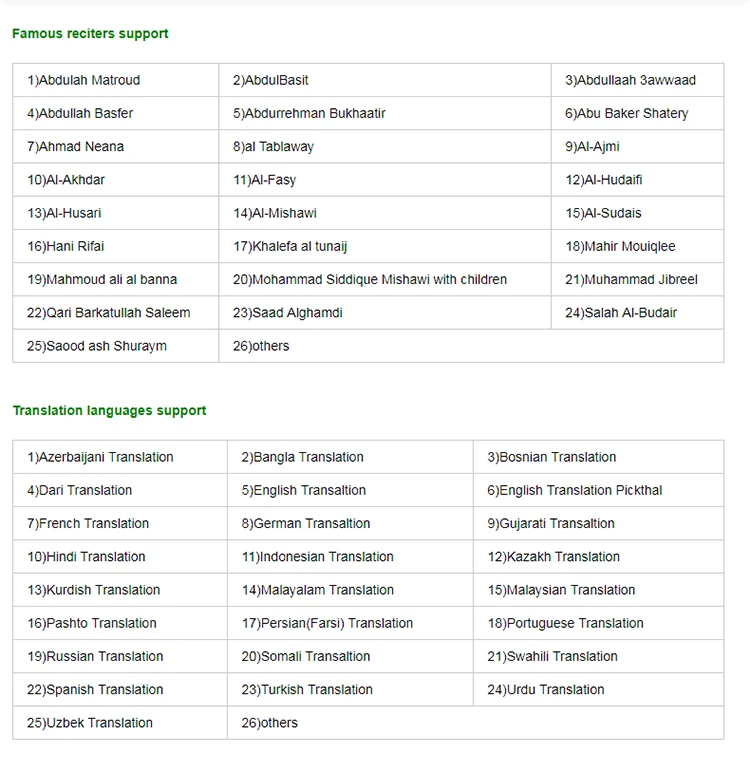Screen dimensions: 750x758
Task: Click the Abdulah Matroud reciter cell
Action: coord(116,80)
